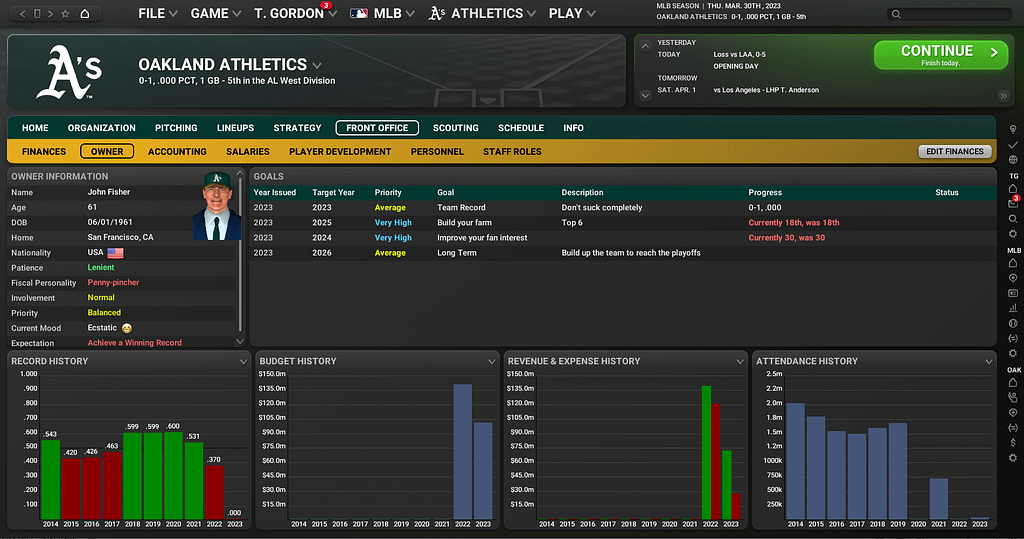Viewport: 1024px width, 539px height.
Task: Open the STAFF ROLES subtab
Action: tap(512, 152)
